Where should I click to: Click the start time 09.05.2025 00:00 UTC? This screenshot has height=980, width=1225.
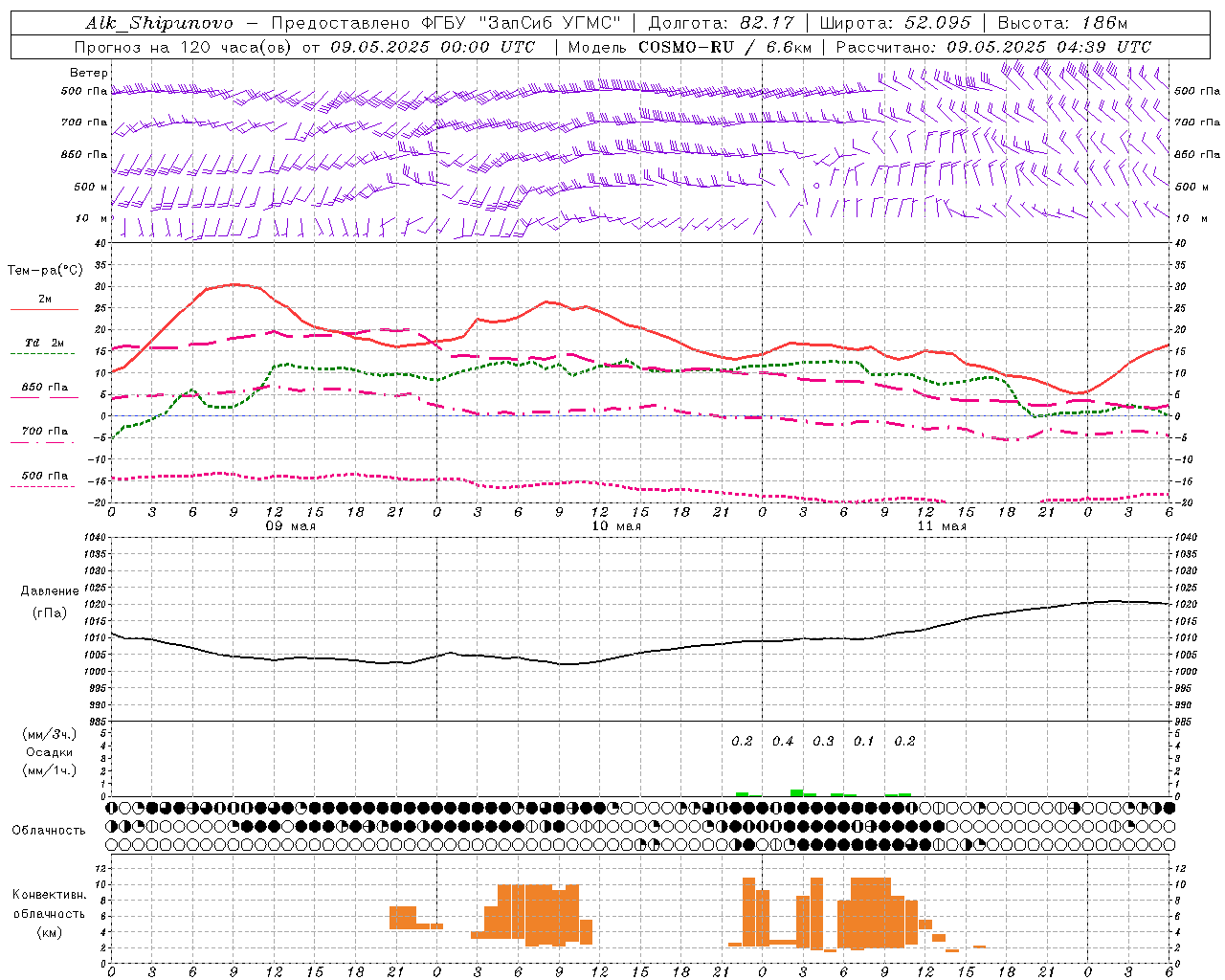coord(433,47)
